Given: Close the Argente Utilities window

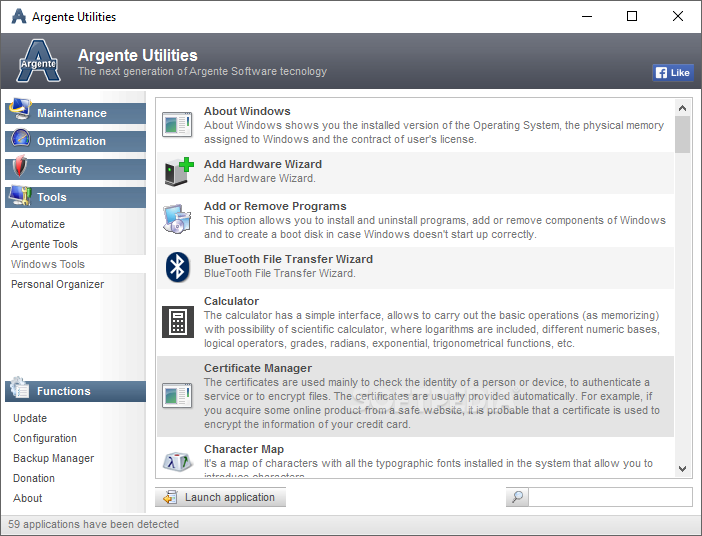Looking at the screenshot, I should pos(678,17).
